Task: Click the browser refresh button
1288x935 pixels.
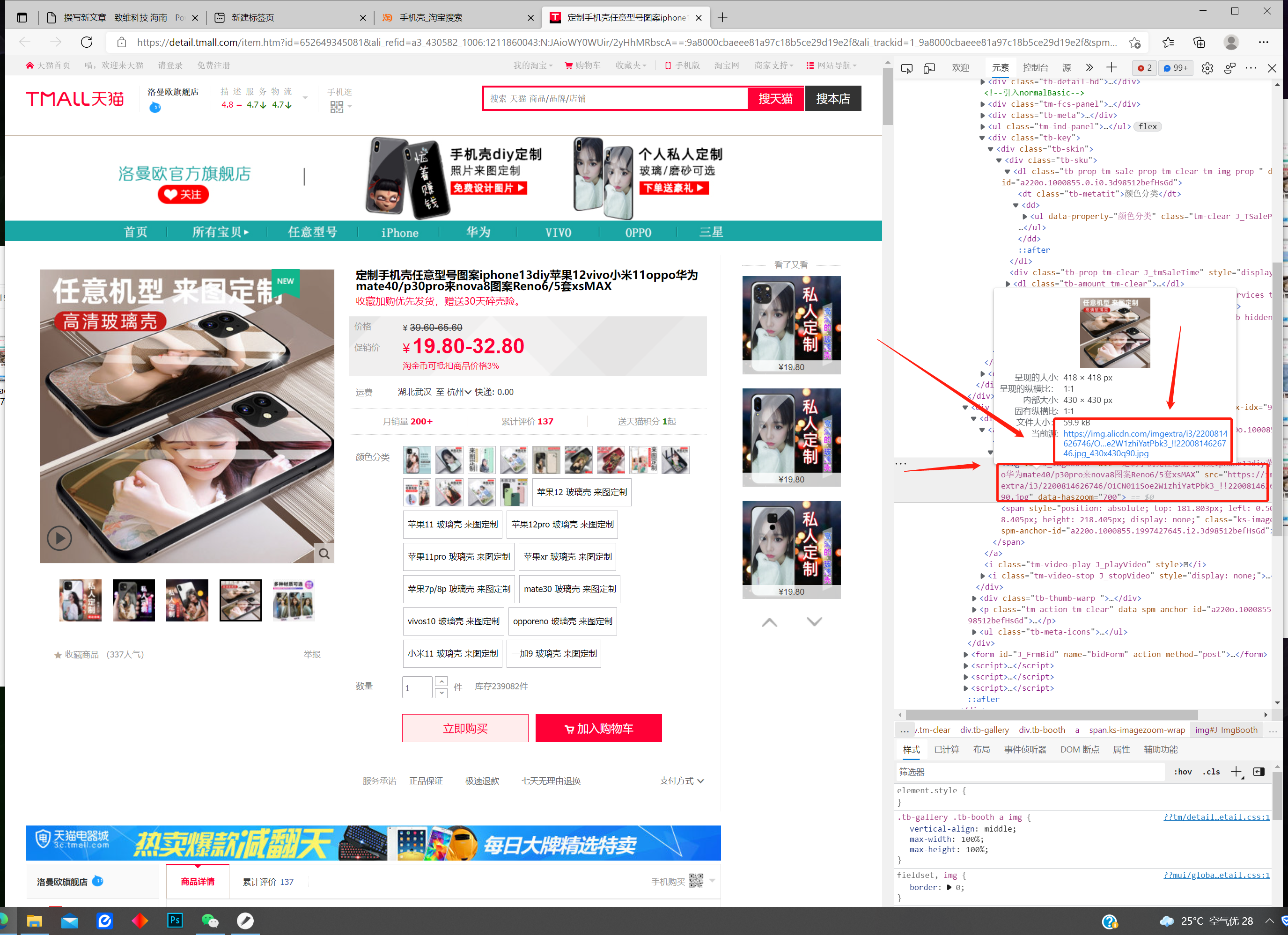Action: pos(86,42)
